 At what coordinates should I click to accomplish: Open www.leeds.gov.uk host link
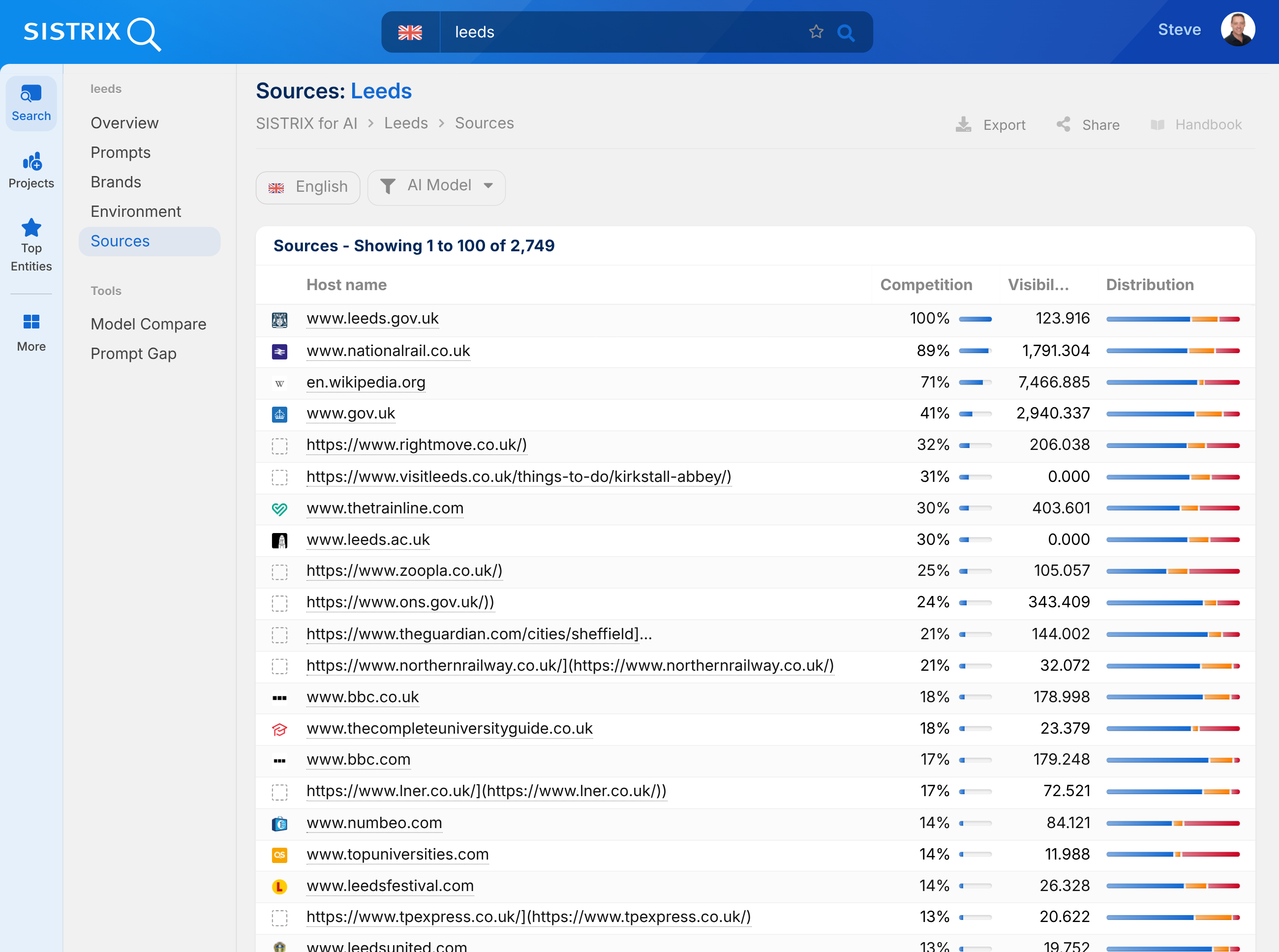tap(372, 318)
